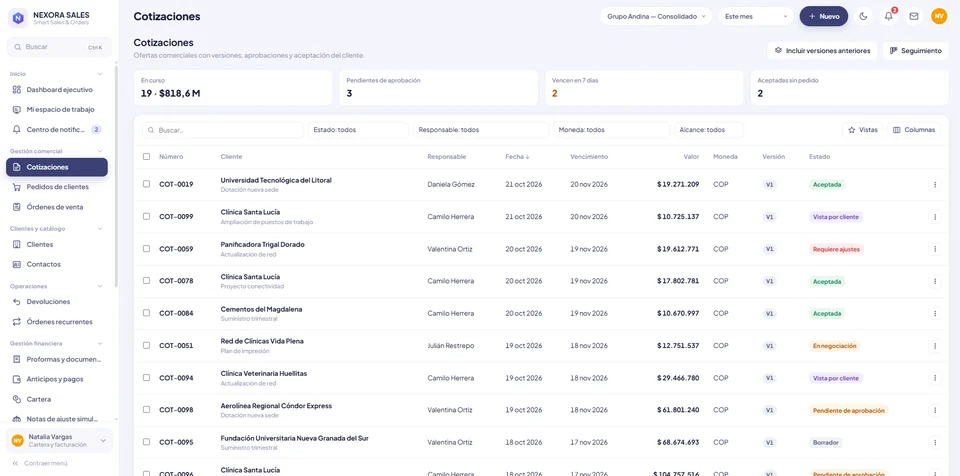Open Centro de notificaciones menu item

(57, 130)
